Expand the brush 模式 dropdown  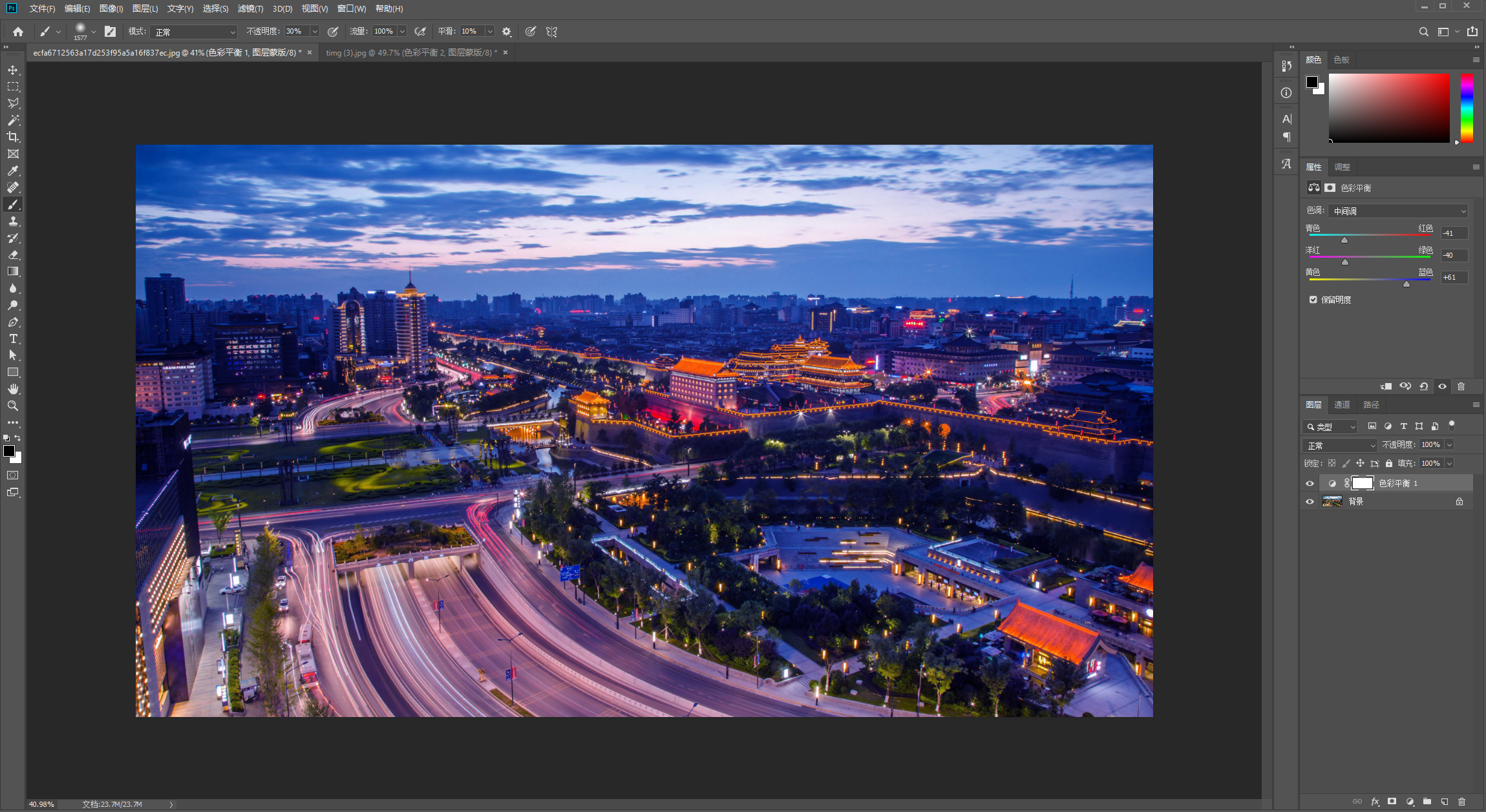pos(195,32)
